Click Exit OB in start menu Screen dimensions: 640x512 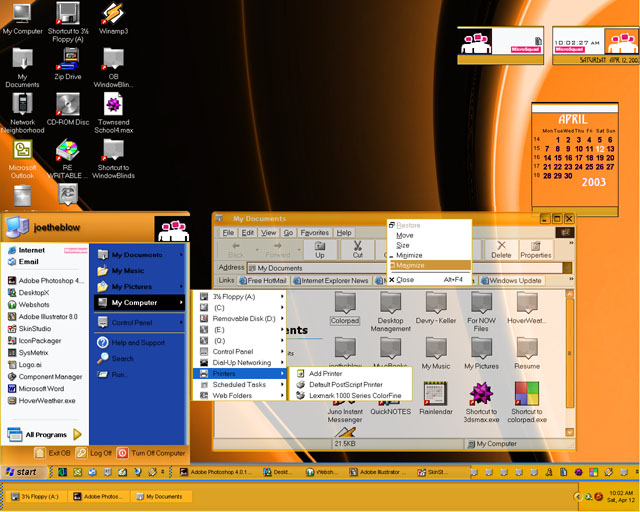52,453
